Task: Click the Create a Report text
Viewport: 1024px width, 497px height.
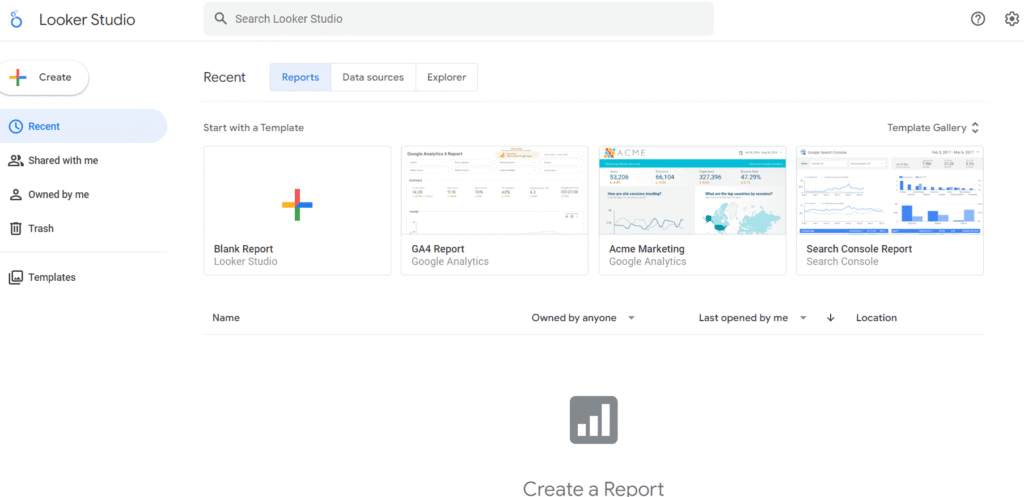Action: click(594, 488)
